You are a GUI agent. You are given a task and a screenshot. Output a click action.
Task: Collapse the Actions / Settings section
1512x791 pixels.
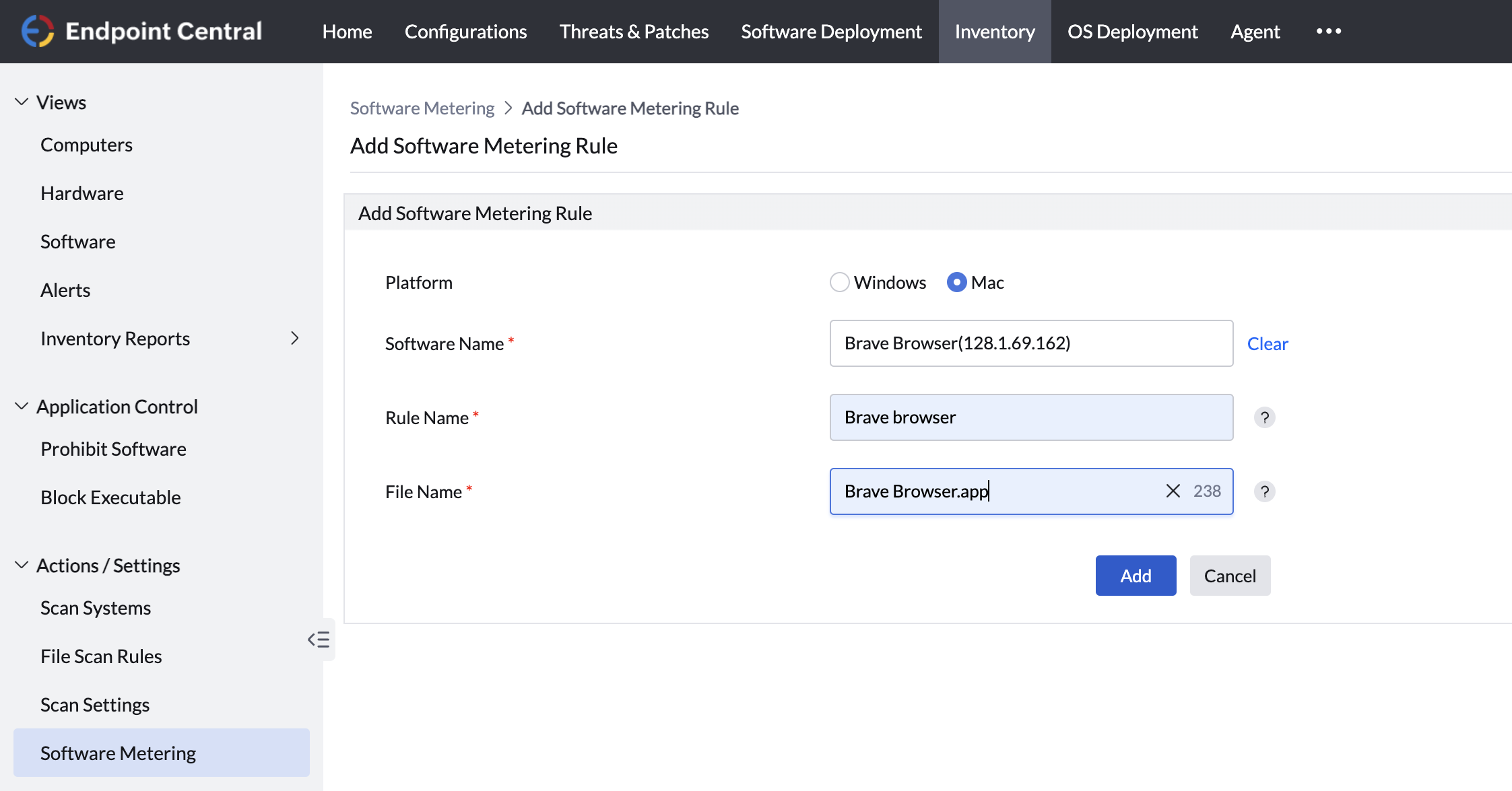20,564
